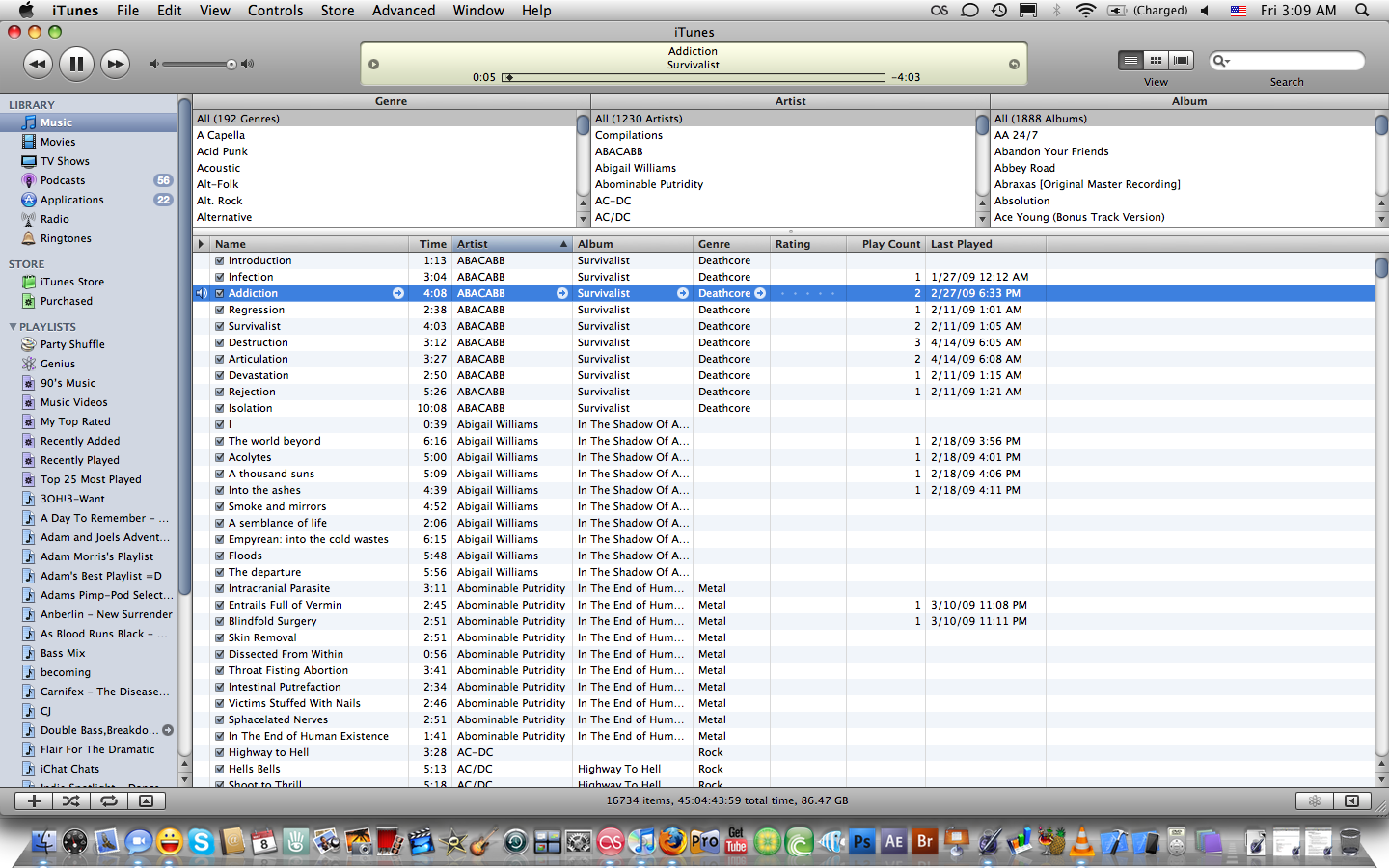Screen dimensions: 1389x868
Task: Switch to grid view
Action: tap(1156, 60)
